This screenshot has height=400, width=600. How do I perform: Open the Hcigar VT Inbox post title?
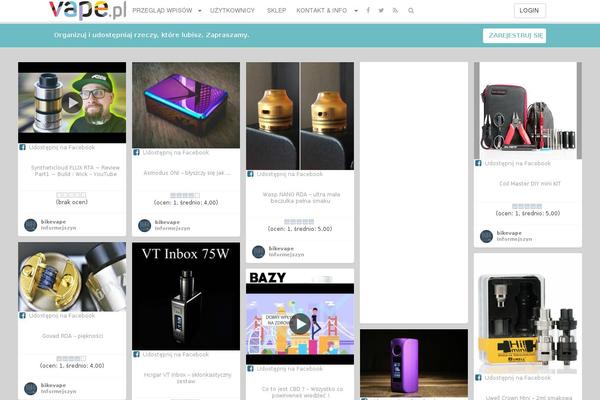point(188,378)
